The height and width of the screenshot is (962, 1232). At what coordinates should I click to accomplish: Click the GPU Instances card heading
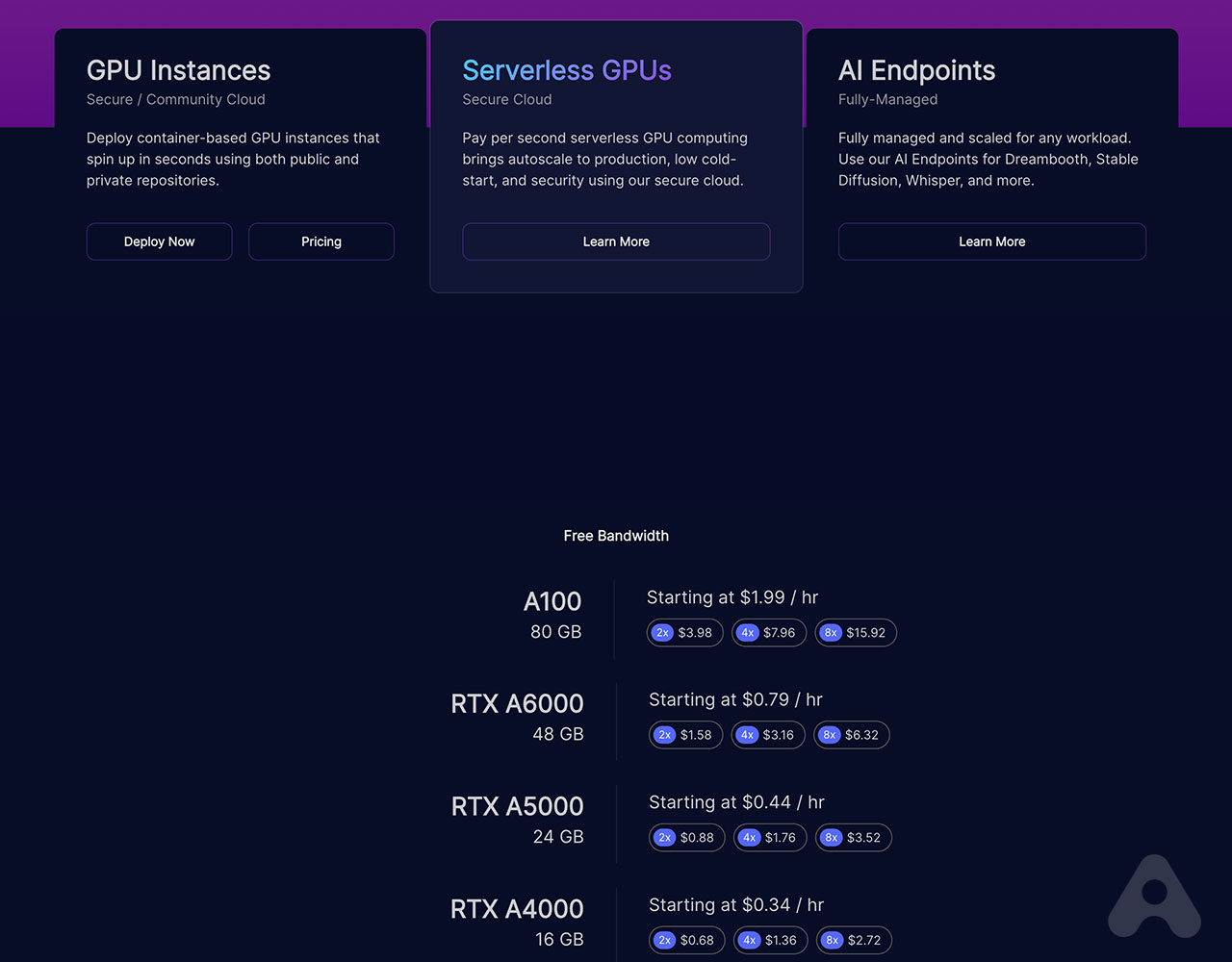tap(178, 70)
